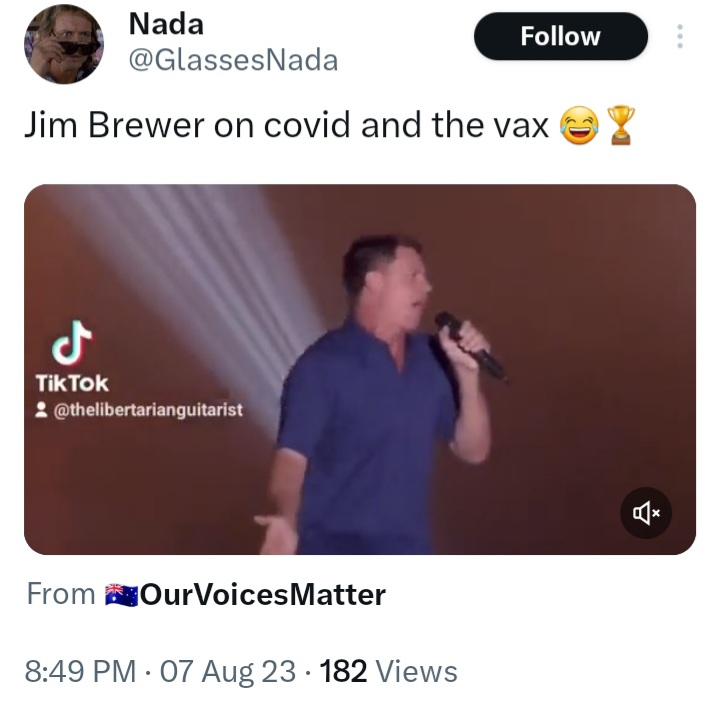Click the tweet text about Jim Brewer
Viewport: 712px width, 710px height.
(x=287, y=125)
